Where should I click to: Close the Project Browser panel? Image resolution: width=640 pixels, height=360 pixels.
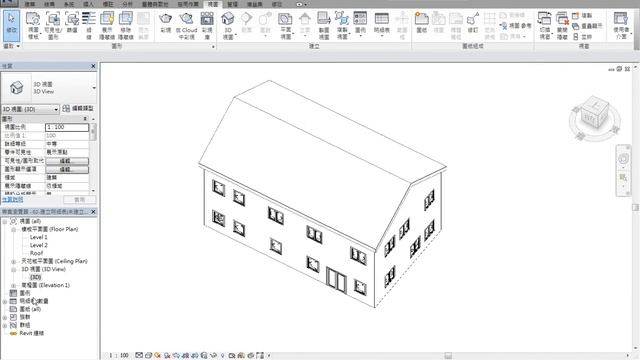point(93,212)
